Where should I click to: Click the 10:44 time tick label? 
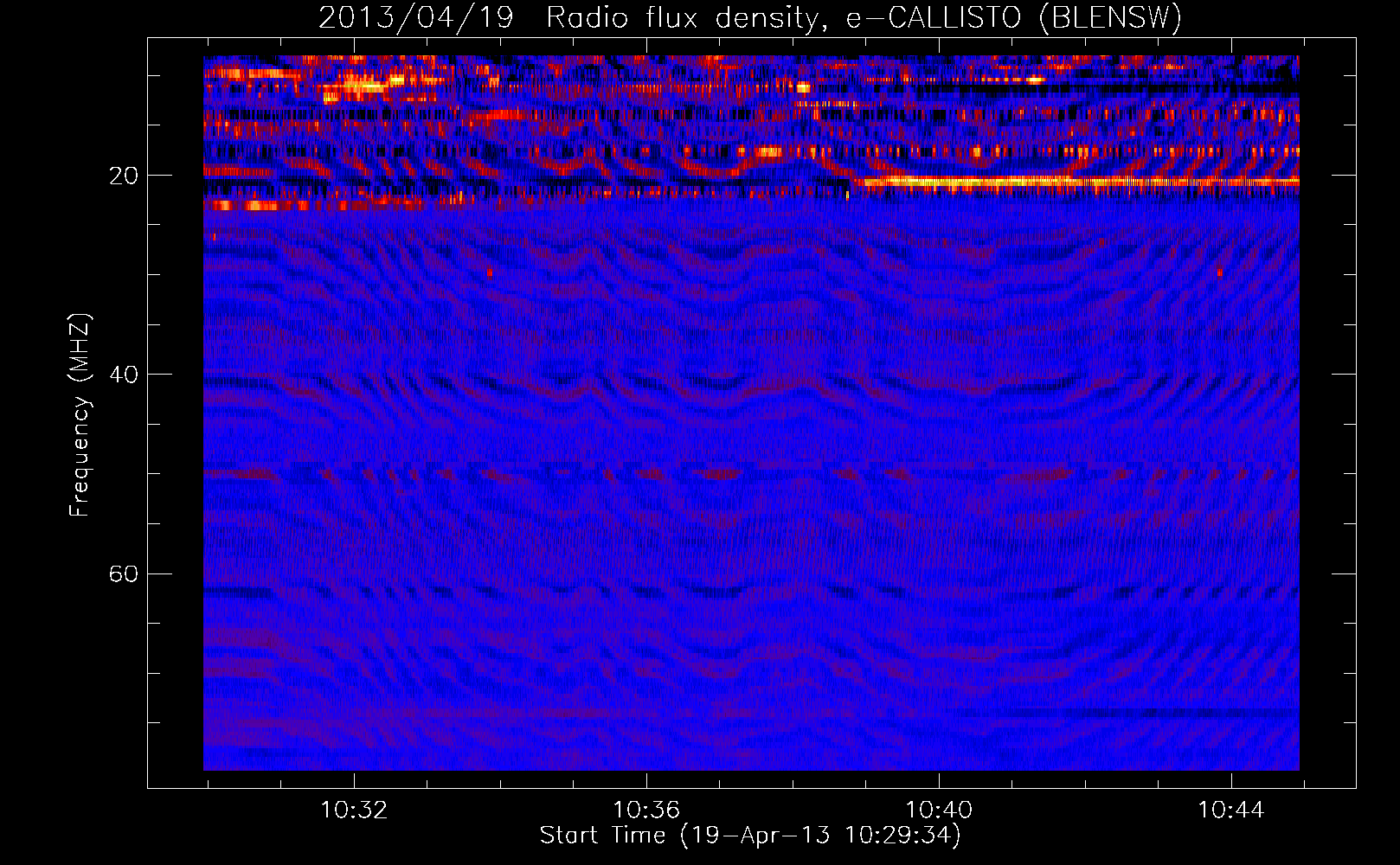(1231, 811)
